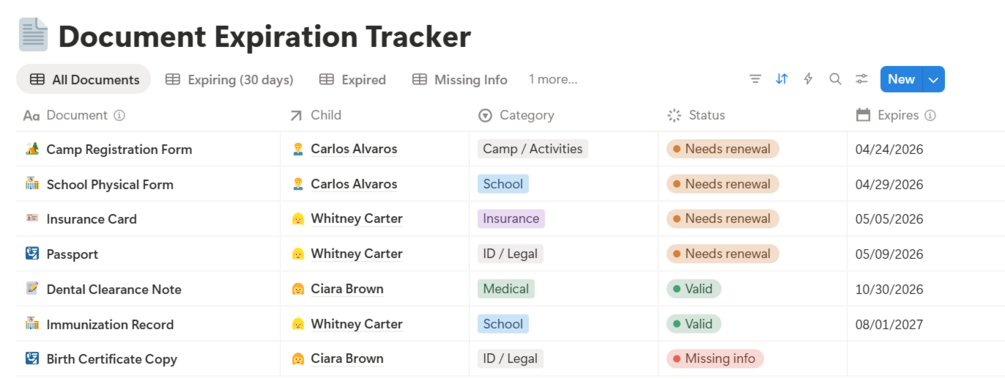
Task: Click the info icon beside Document header
Action: pos(119,115)
